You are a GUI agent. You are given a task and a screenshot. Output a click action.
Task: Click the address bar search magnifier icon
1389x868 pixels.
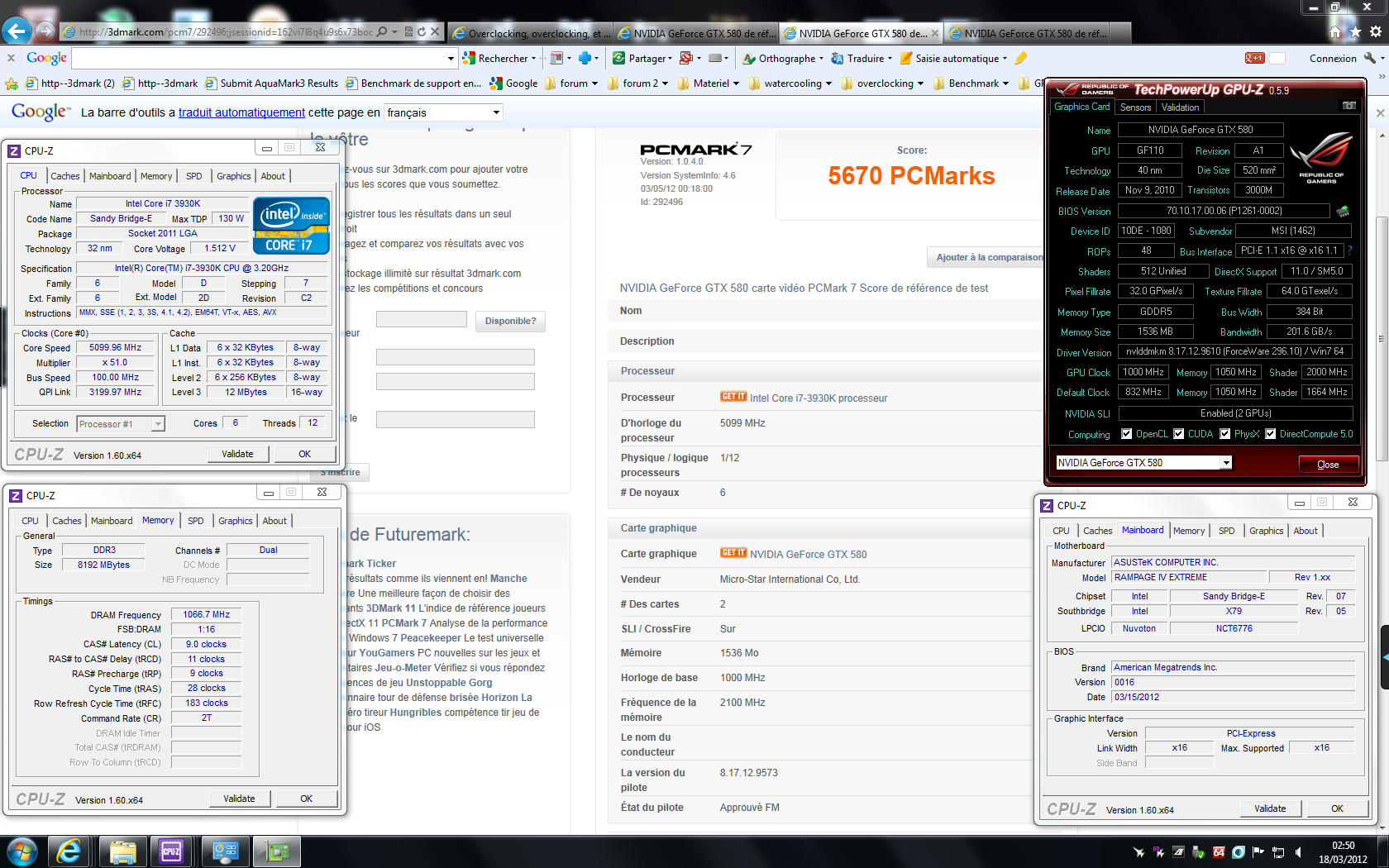[x=382, y=31]
